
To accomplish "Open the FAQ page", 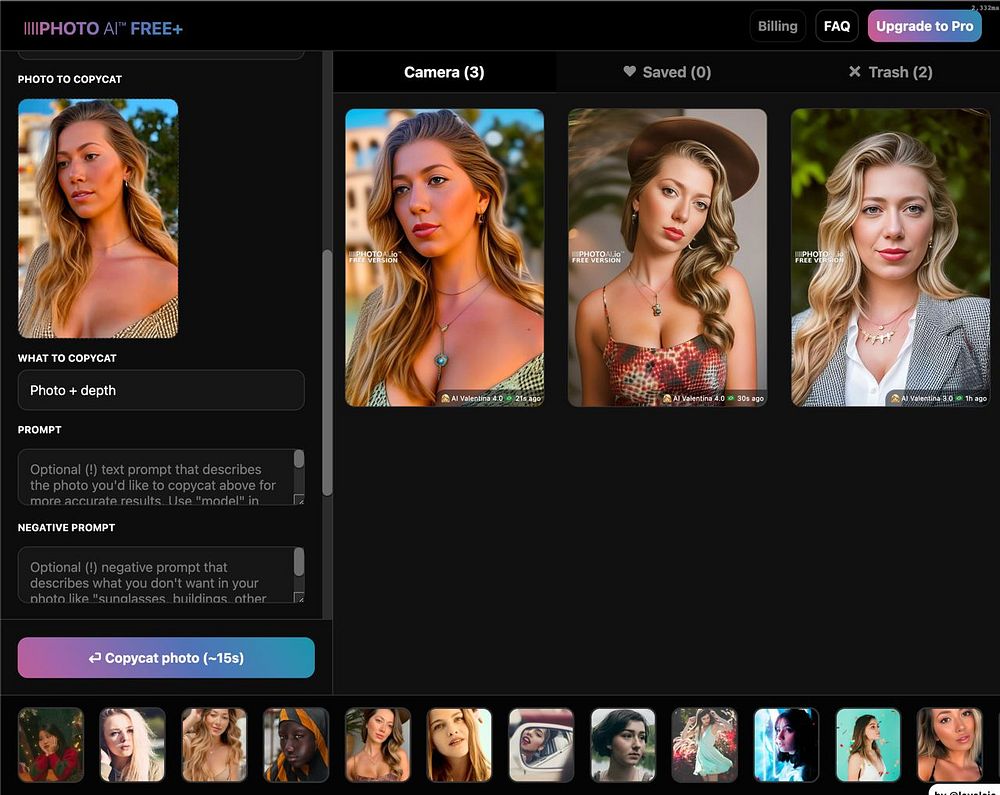I will 837,26.
